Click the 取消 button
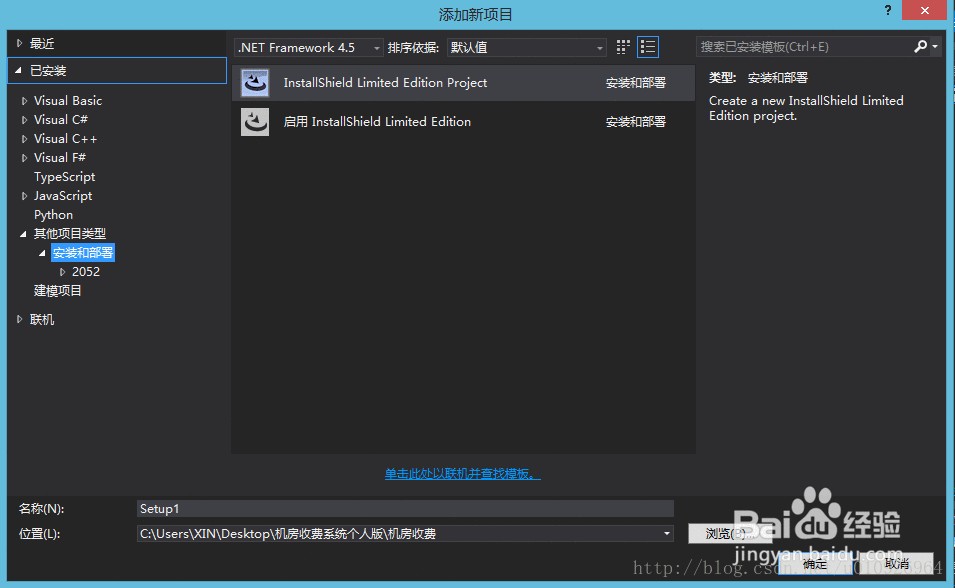955x588 pixels. (896, 564)
